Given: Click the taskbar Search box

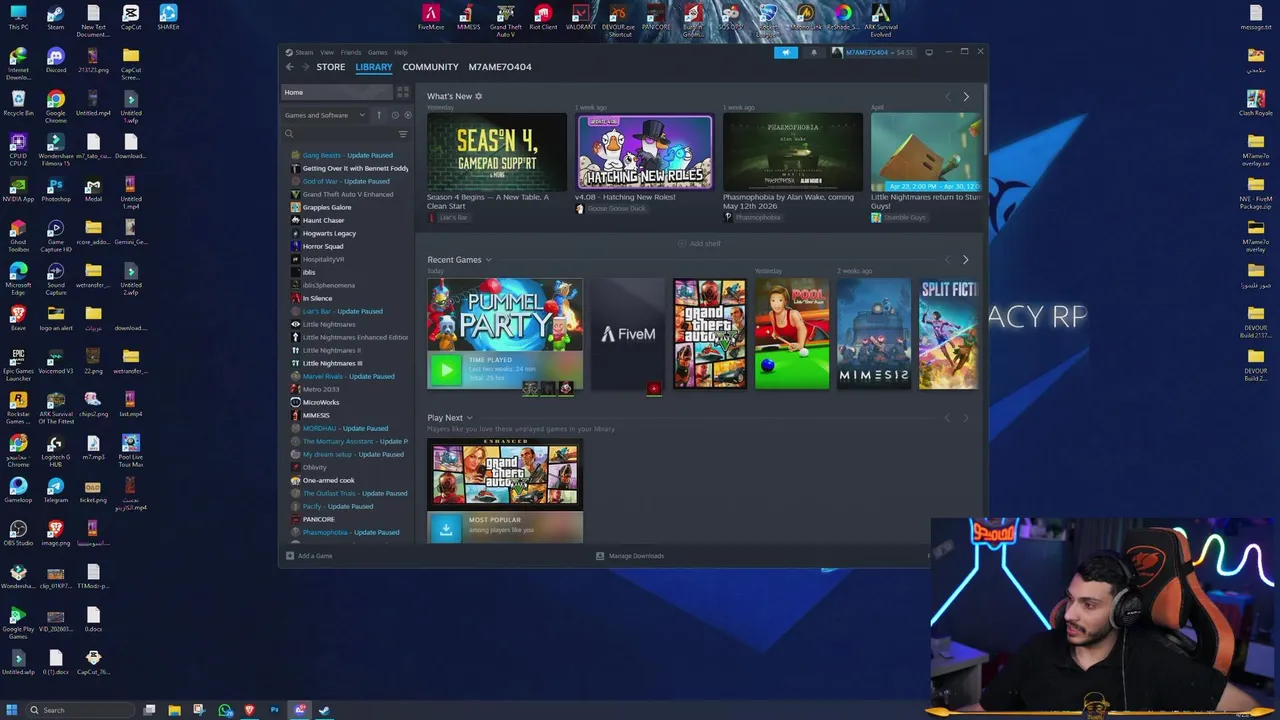Looking at the screenshot, I should (x=80, y=710).
